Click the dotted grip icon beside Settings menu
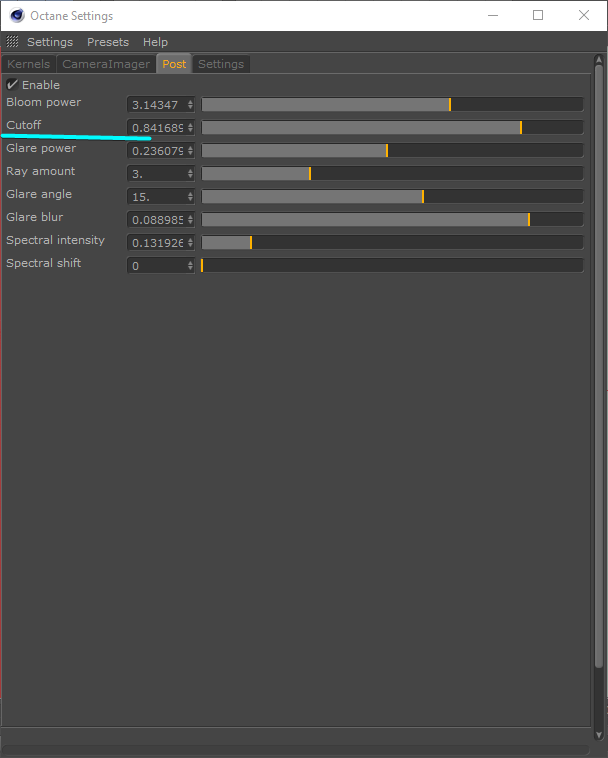This screenshot has height=758, width=608. pos(13,42)
